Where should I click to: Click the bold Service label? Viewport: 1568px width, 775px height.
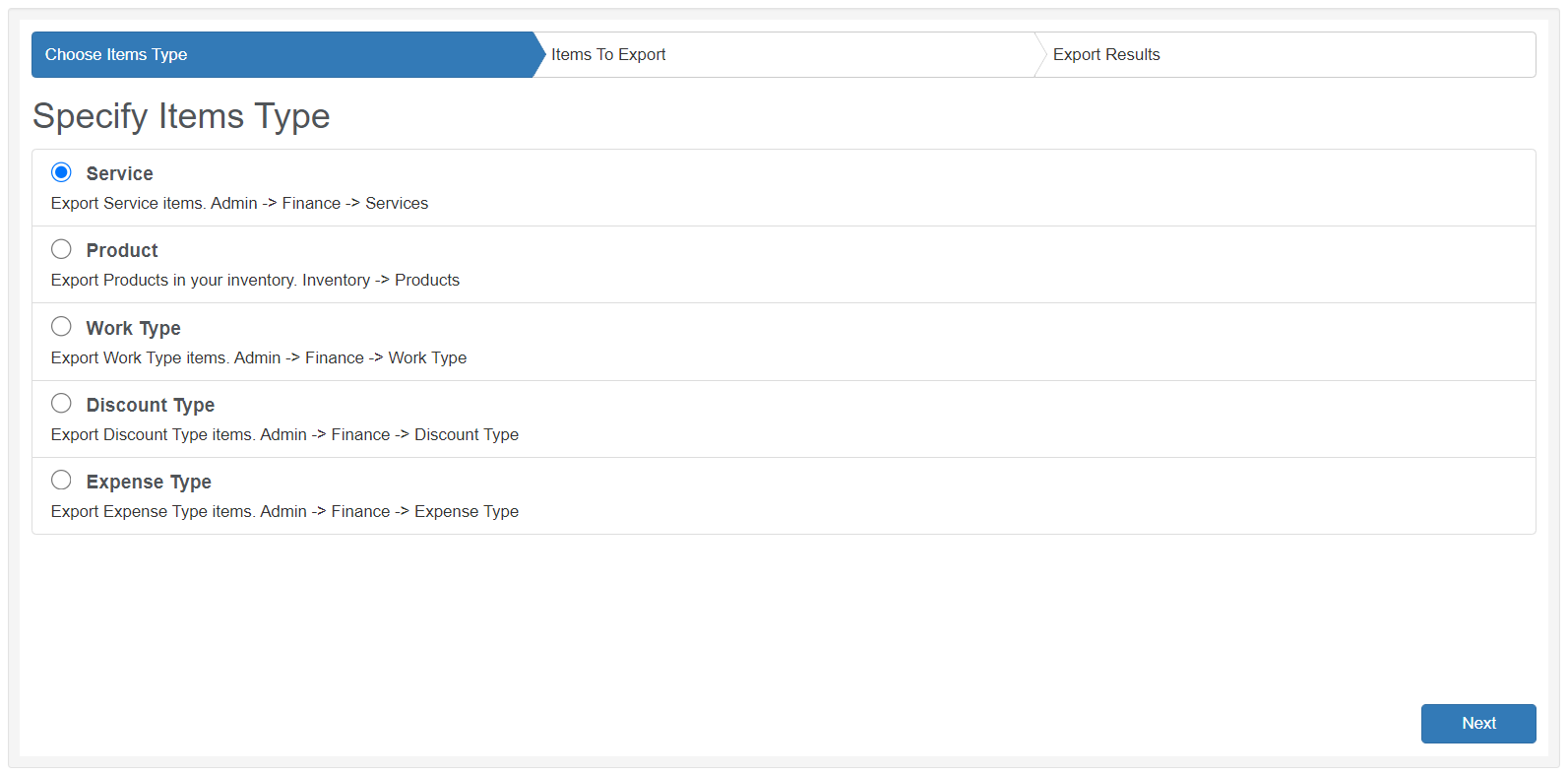[120, 174]
